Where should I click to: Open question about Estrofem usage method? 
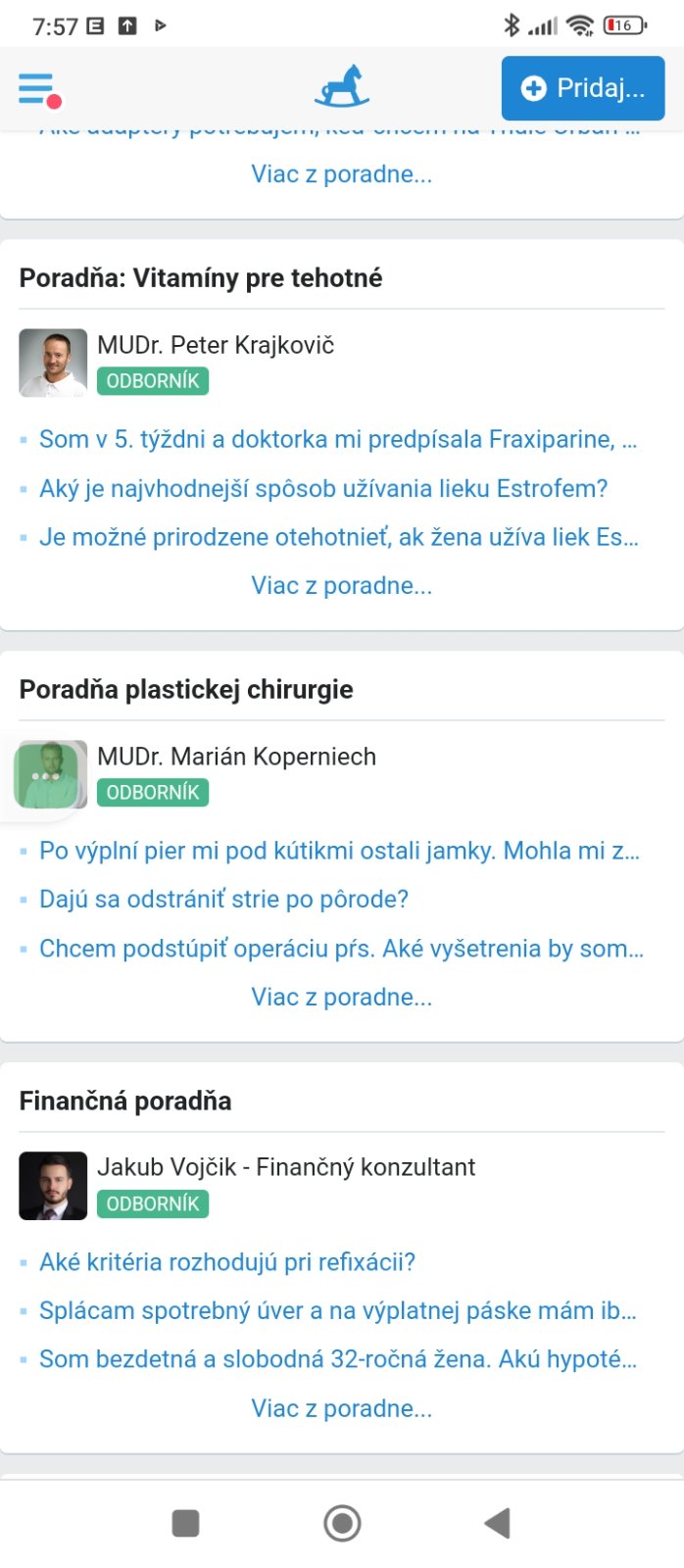point(323,488)
